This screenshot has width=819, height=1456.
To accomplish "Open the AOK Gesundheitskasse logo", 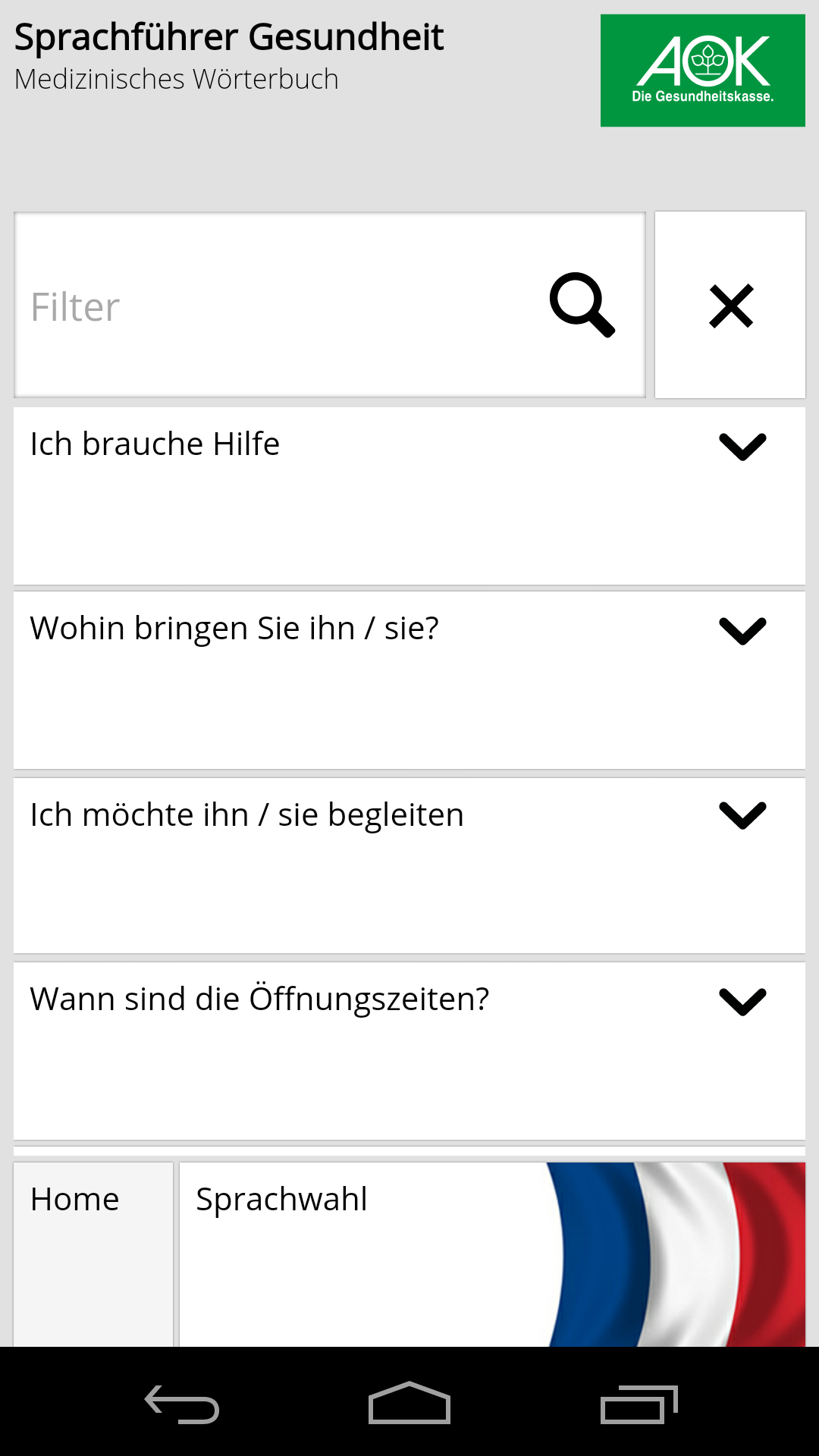I will click(702, 71).
